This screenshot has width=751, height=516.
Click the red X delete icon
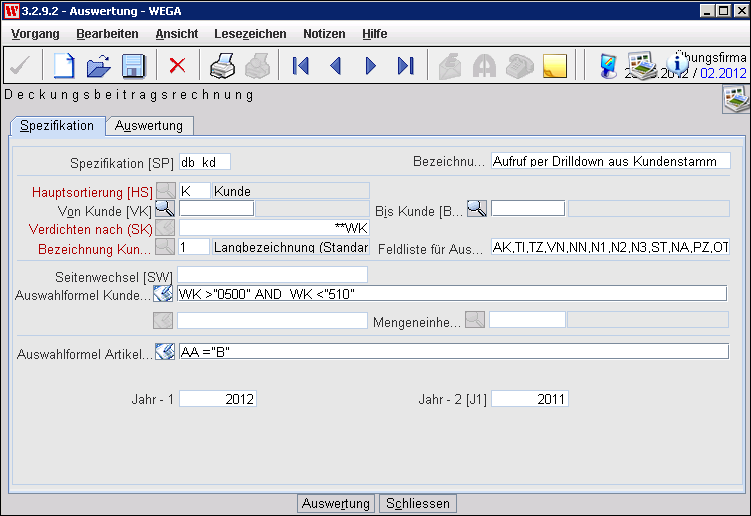click(x=177, y=66)
